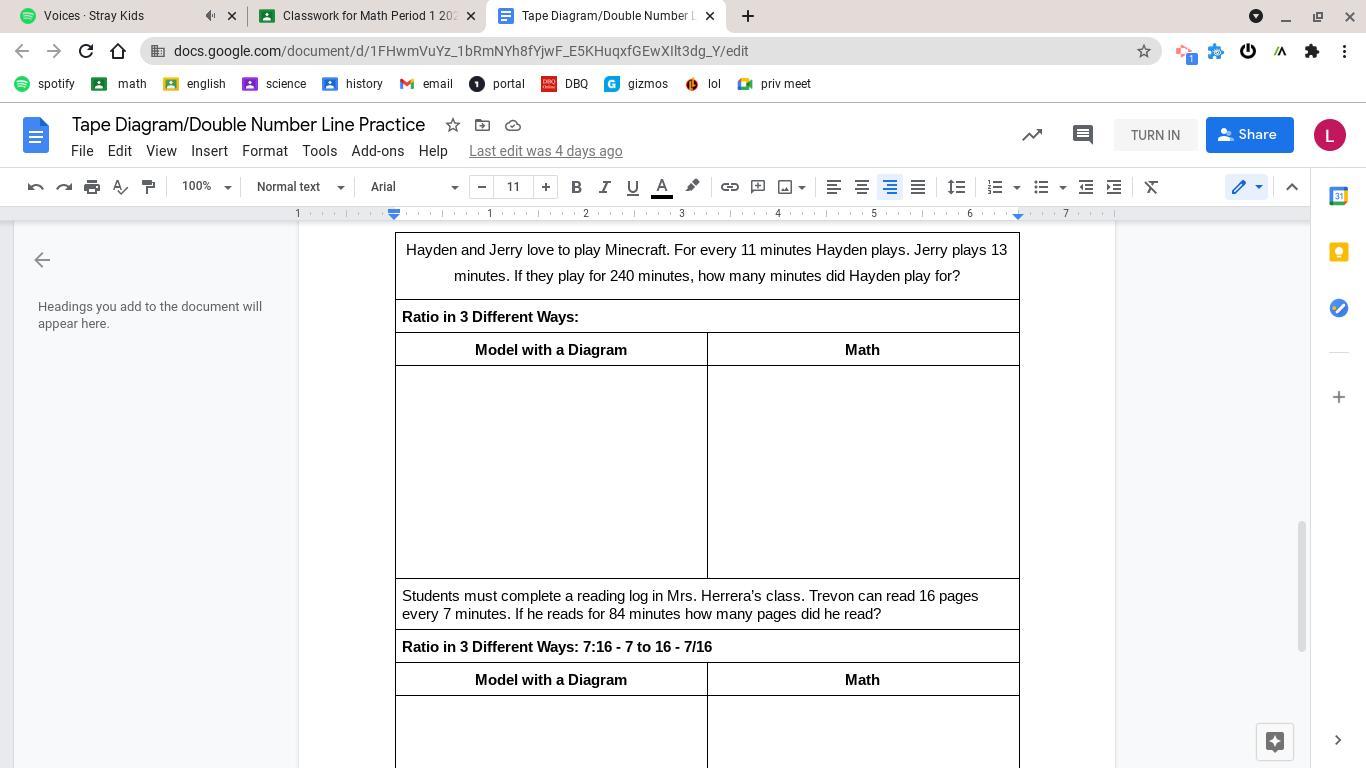
Task: Click the document vertical scrollbar
Action: (1301, 586)
